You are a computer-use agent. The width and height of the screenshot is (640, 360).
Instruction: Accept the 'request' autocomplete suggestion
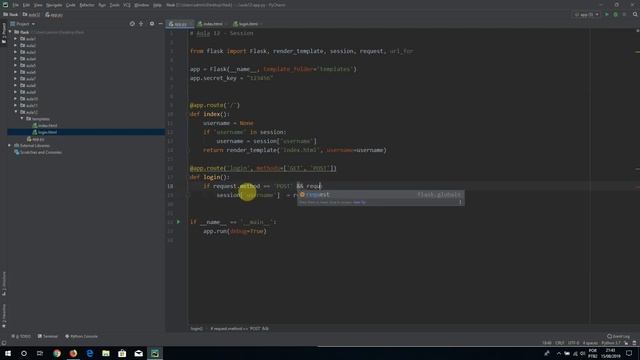point(380,195)
